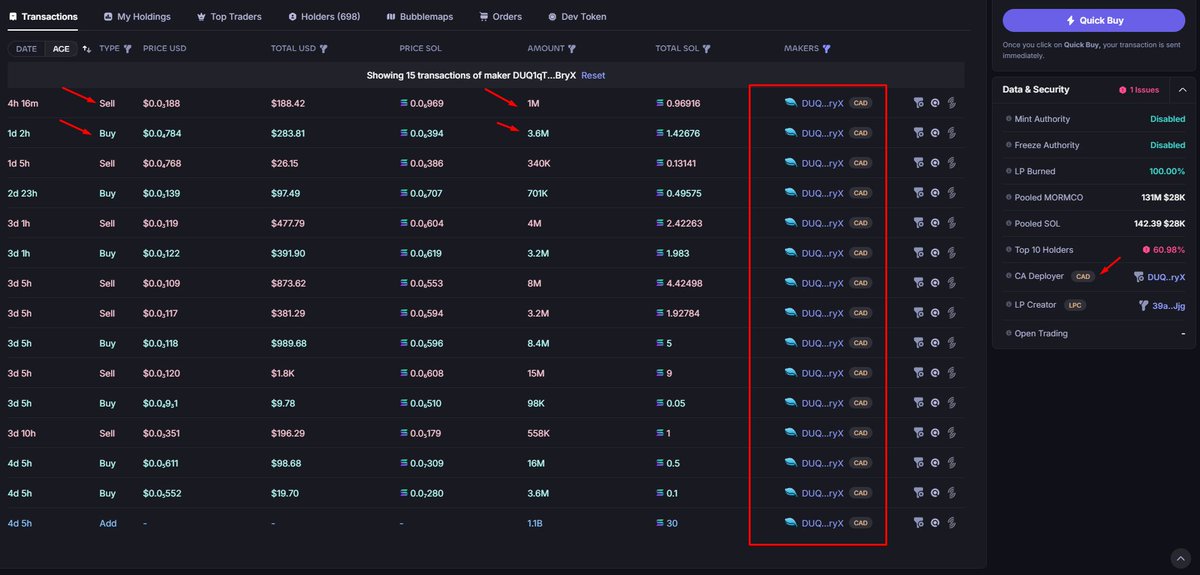
Task: Explorer icon in the $98.68 row
Action: click(952, 463)
